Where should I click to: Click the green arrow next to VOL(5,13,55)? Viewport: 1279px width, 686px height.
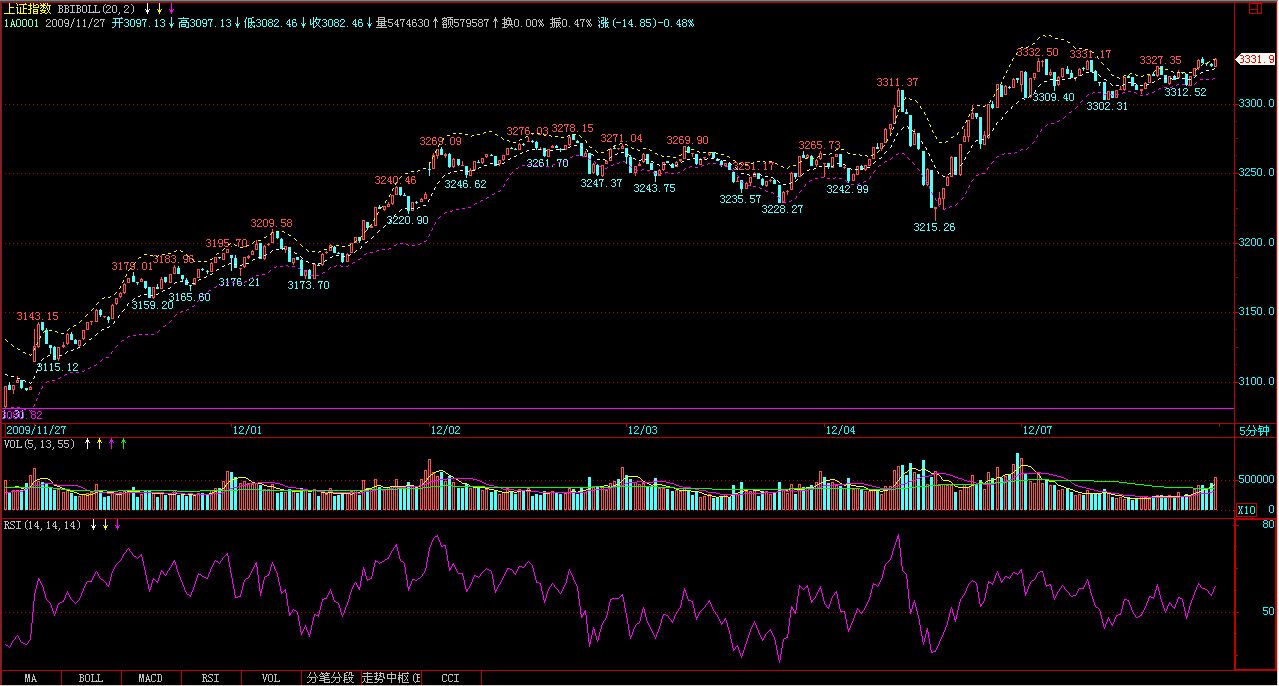123,442
